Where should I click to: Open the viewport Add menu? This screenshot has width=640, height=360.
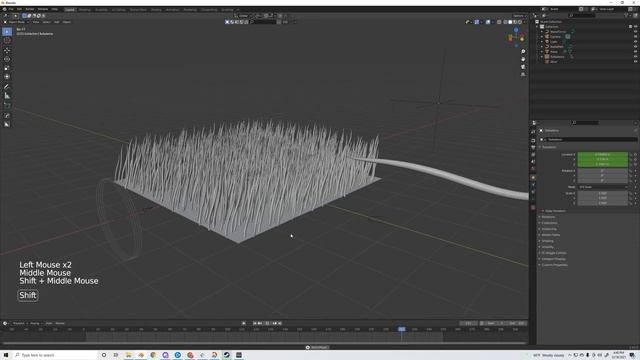[57, 22]
